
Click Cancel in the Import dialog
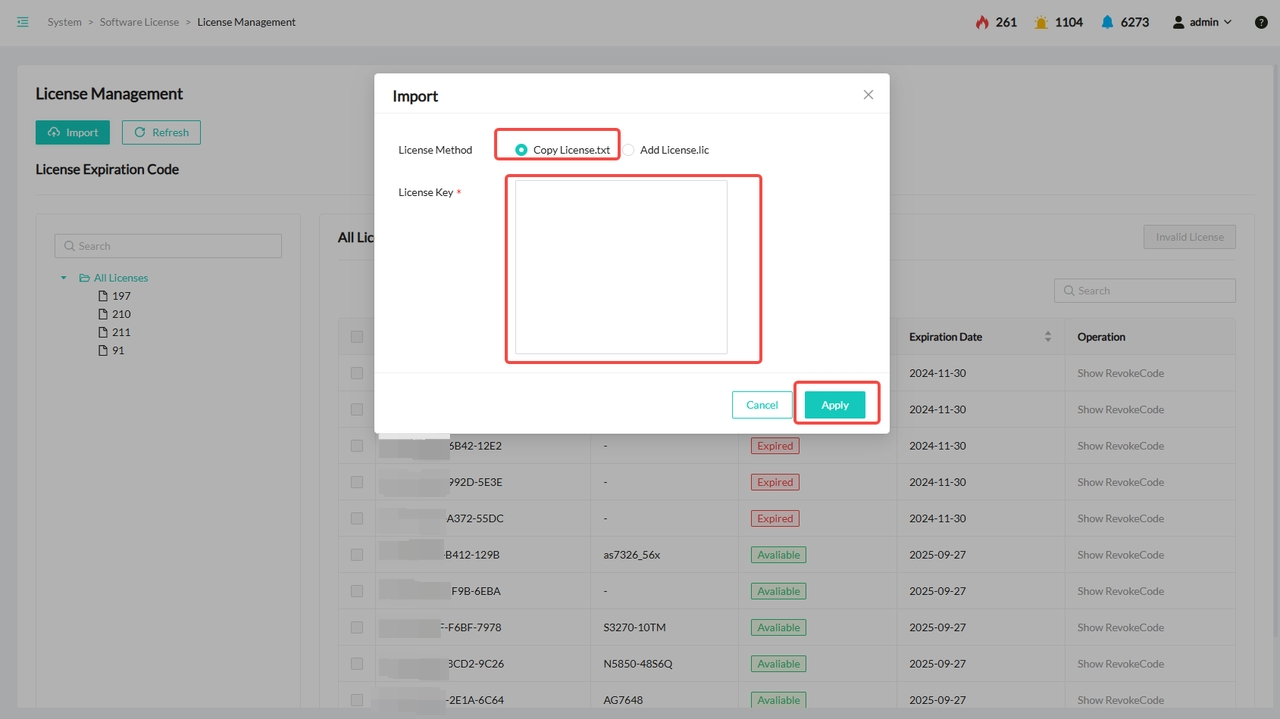pyautogui.click(x=761, y=405)
